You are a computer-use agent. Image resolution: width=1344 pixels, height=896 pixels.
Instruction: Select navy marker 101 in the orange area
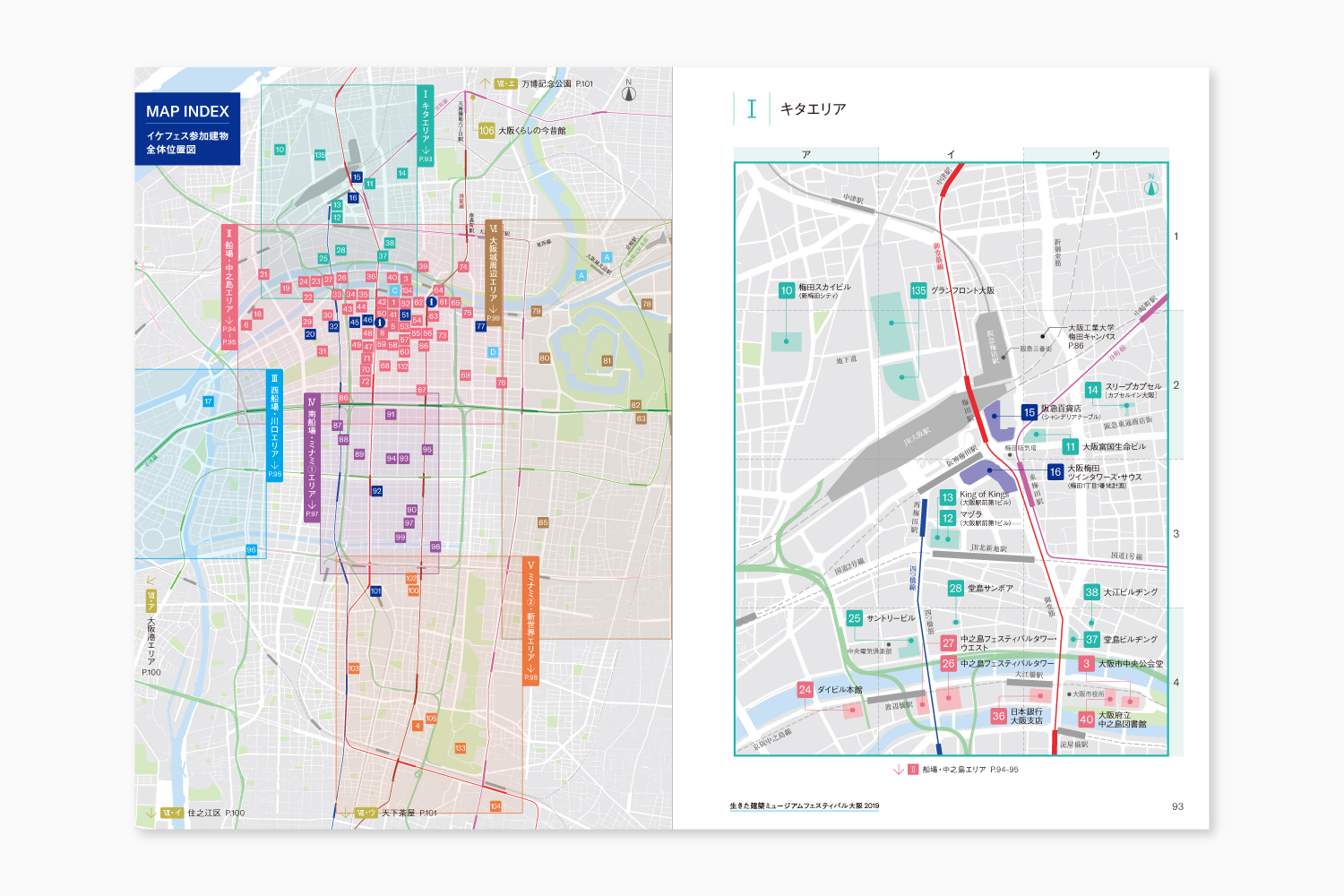375,590
